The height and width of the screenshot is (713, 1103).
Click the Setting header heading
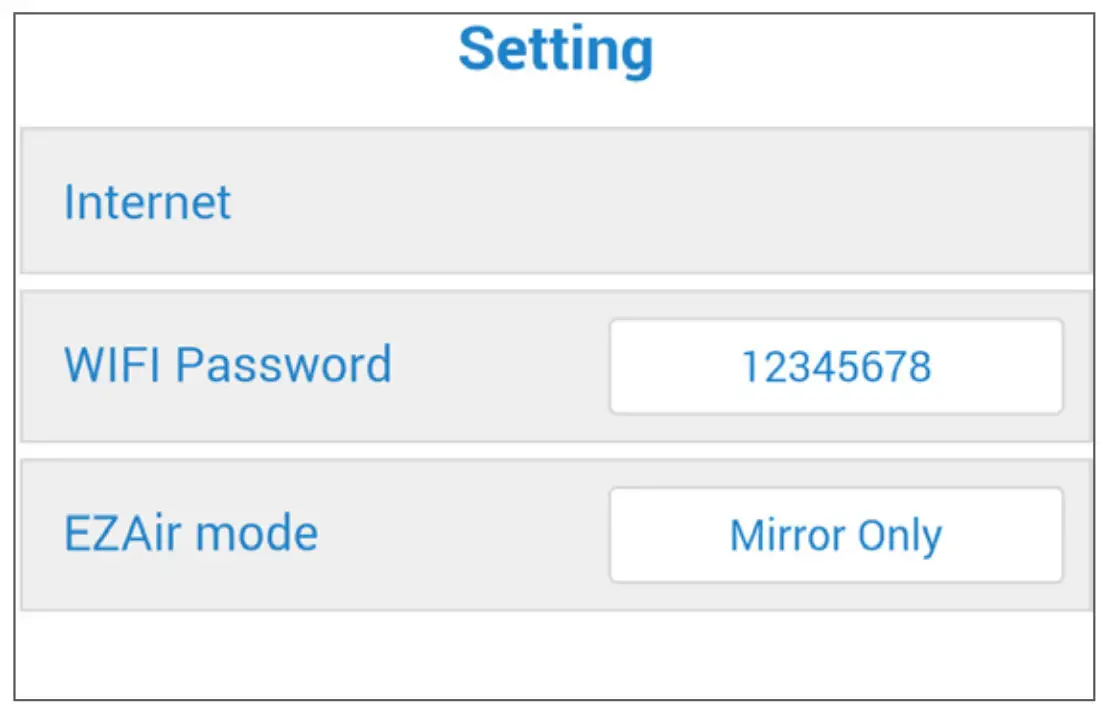pyautogui.click(x=555, y=49)
